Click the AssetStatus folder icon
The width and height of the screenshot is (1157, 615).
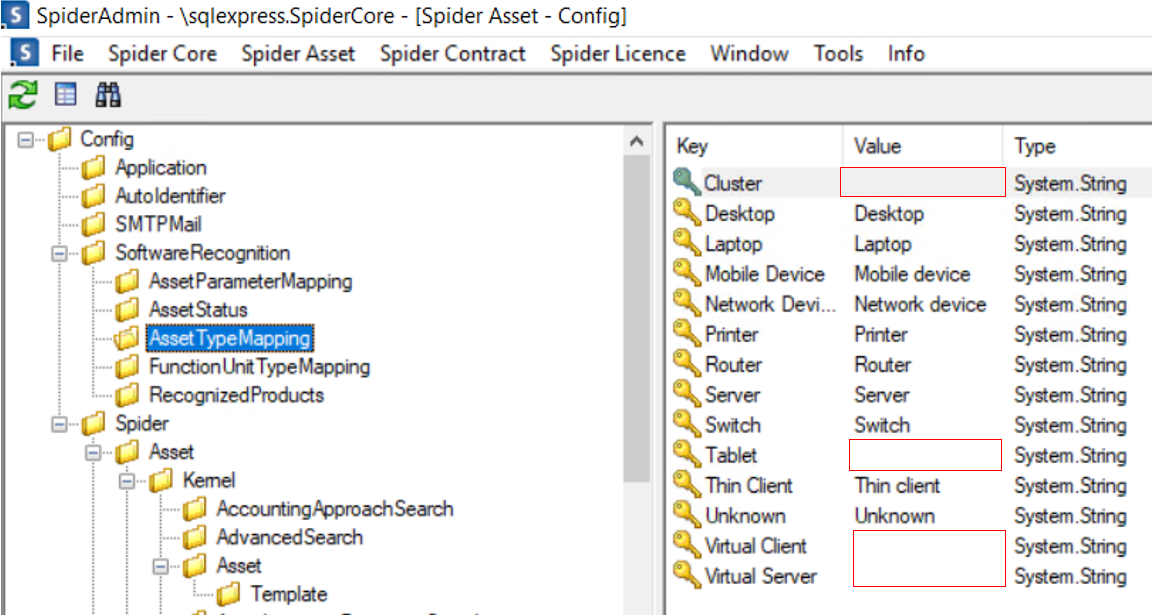click(x=127, y=310)
